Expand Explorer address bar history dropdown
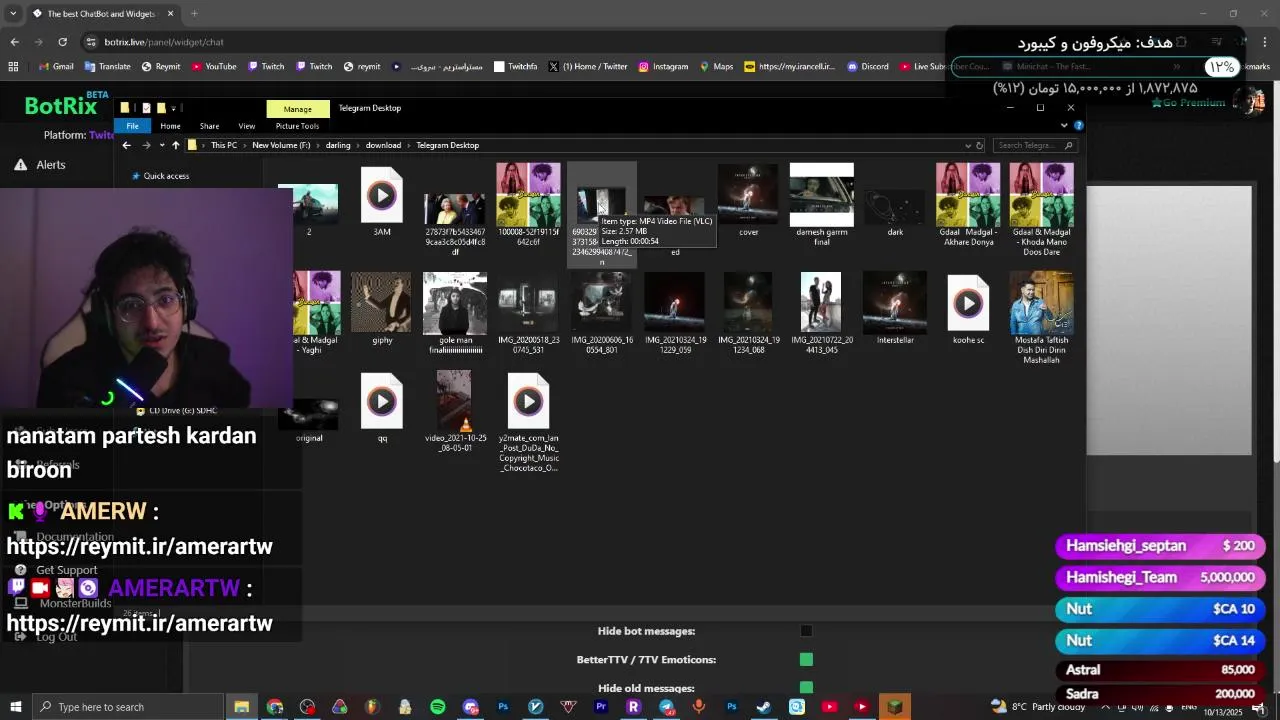Screen dimensions: 1280x720 tap(968, 145)
